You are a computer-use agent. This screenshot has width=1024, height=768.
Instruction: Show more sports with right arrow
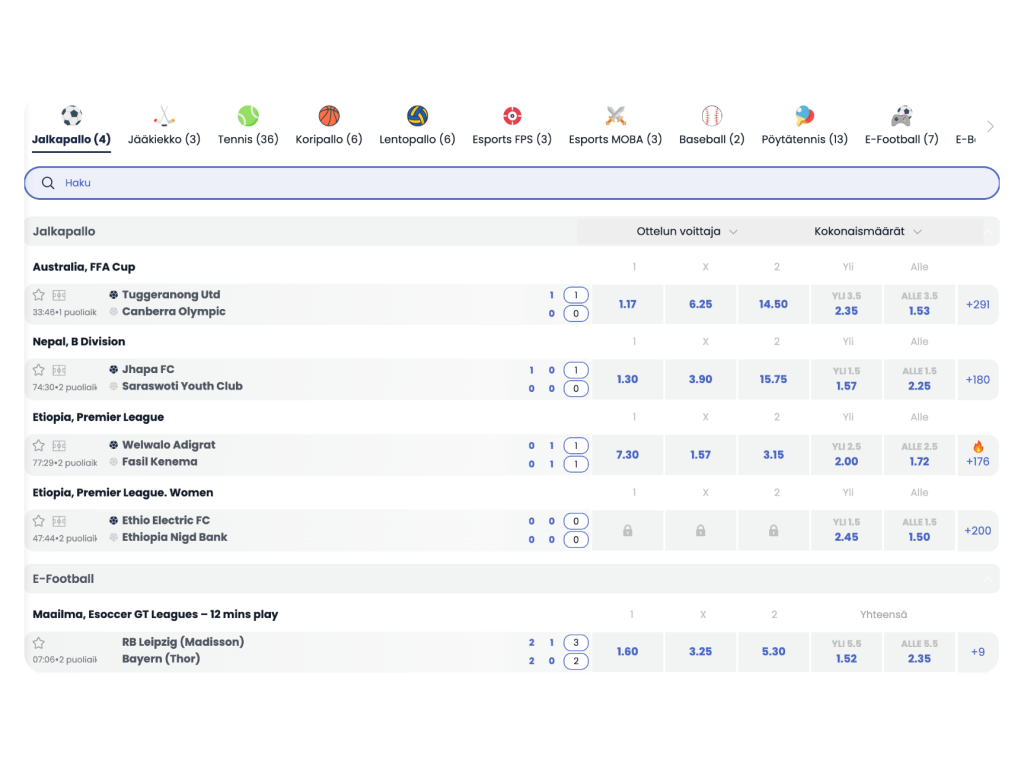990,127
